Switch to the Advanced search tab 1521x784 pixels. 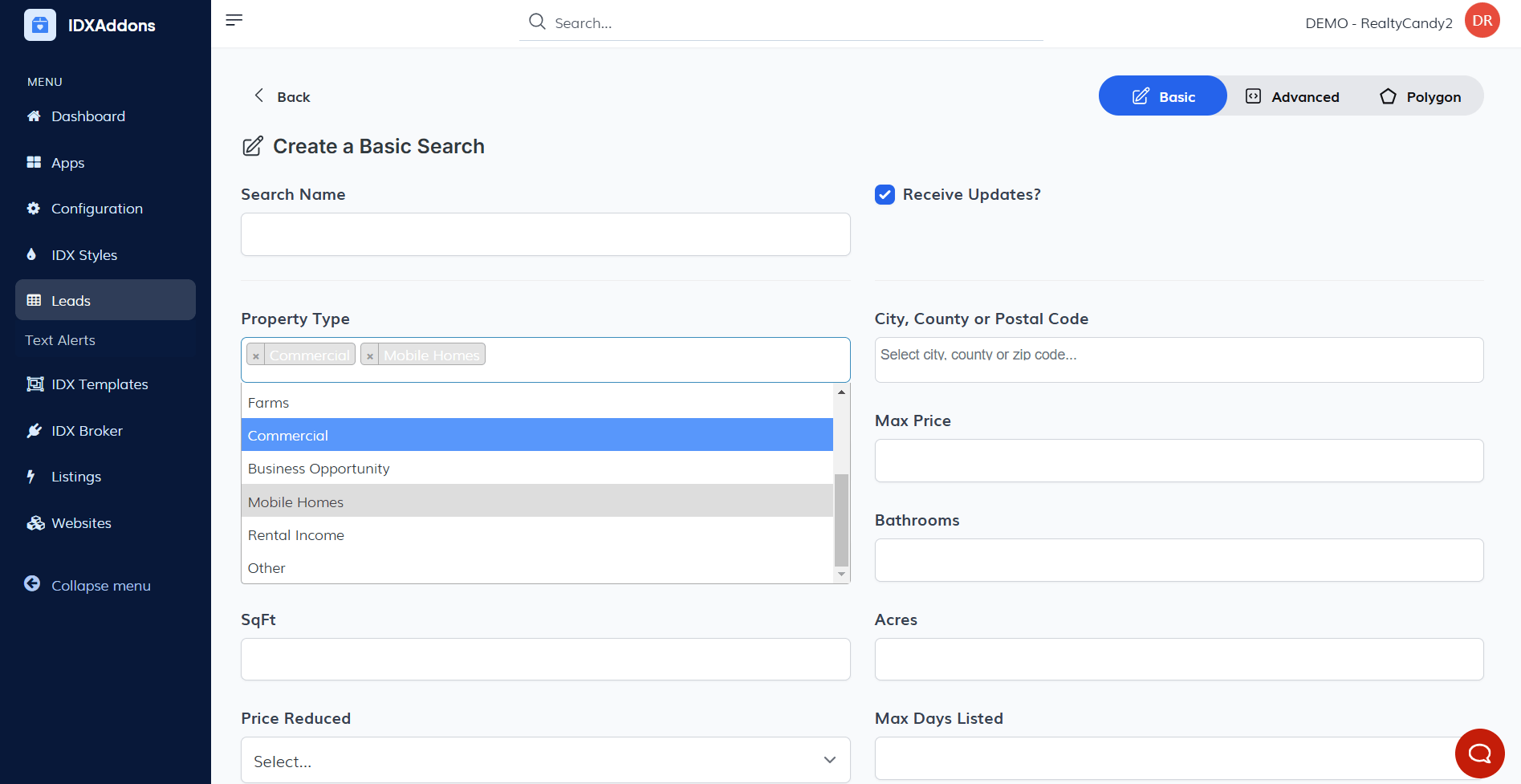[x=1291, y=96]
